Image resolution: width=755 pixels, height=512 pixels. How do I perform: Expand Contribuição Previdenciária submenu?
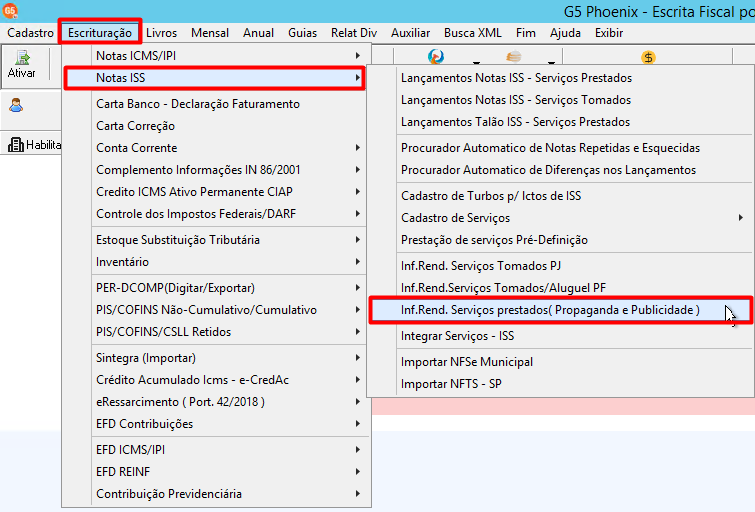point(215,494)
